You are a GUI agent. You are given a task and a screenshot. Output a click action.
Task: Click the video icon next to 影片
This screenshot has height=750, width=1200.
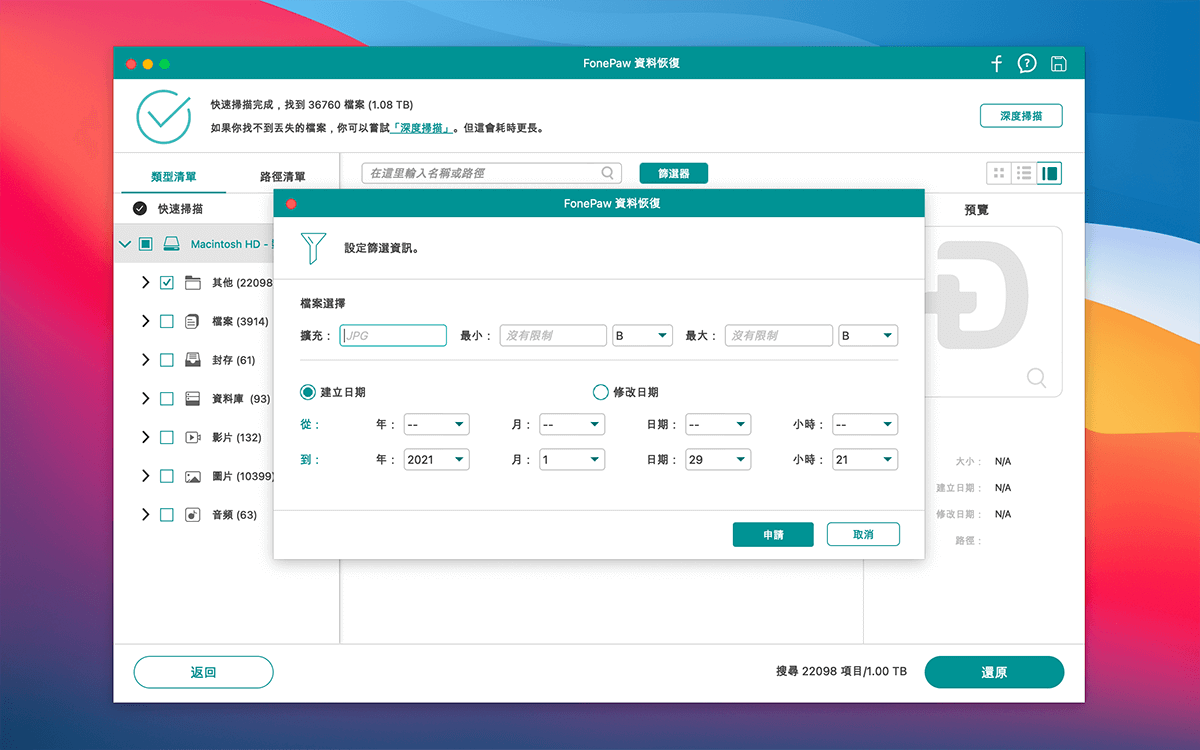click(193, 437)
